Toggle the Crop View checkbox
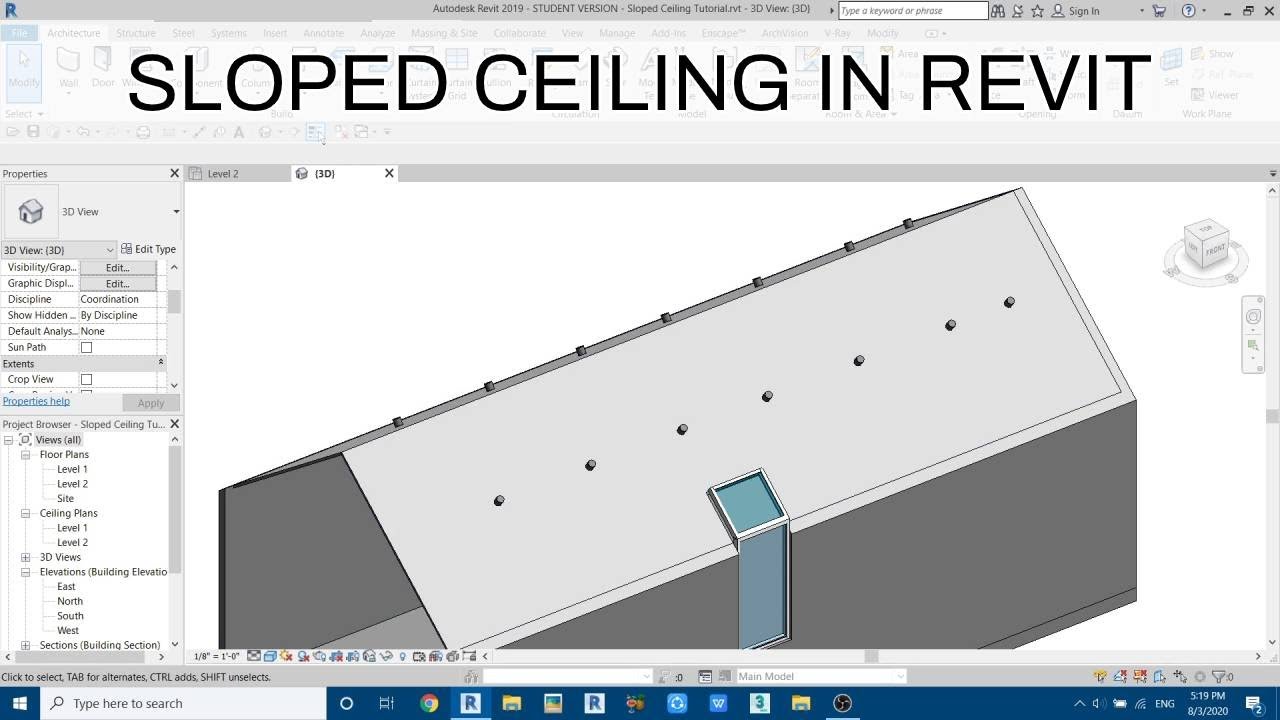The width and height of the screenshot is (1280, 720). click(86, 379)
